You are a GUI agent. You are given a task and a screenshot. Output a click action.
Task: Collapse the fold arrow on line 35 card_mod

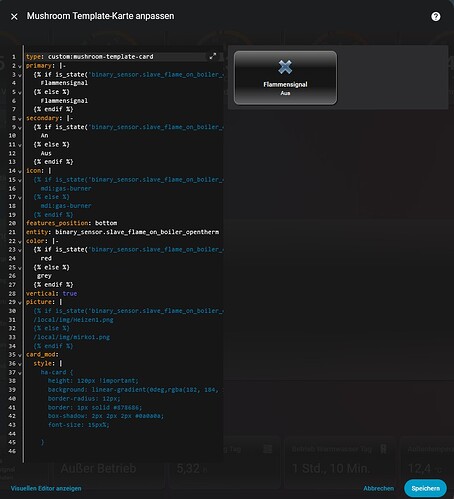pyautogui.click(x=20, y=355)
